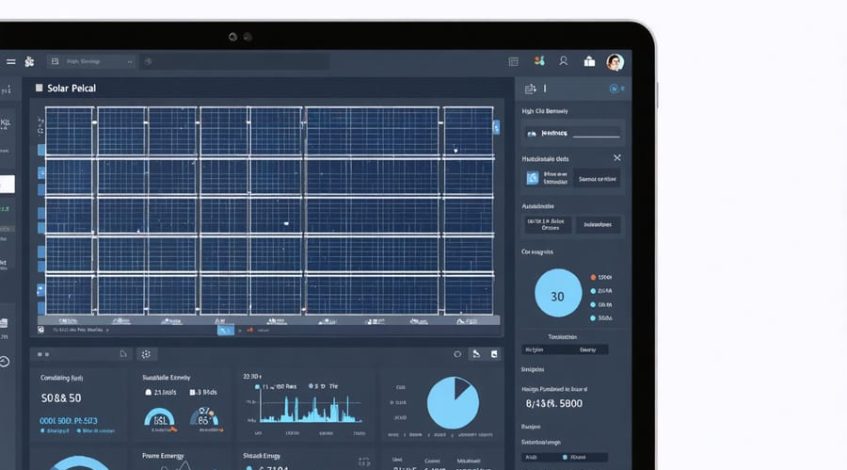Click the user profile avatar
847x470 pixels.
[615, 62]
